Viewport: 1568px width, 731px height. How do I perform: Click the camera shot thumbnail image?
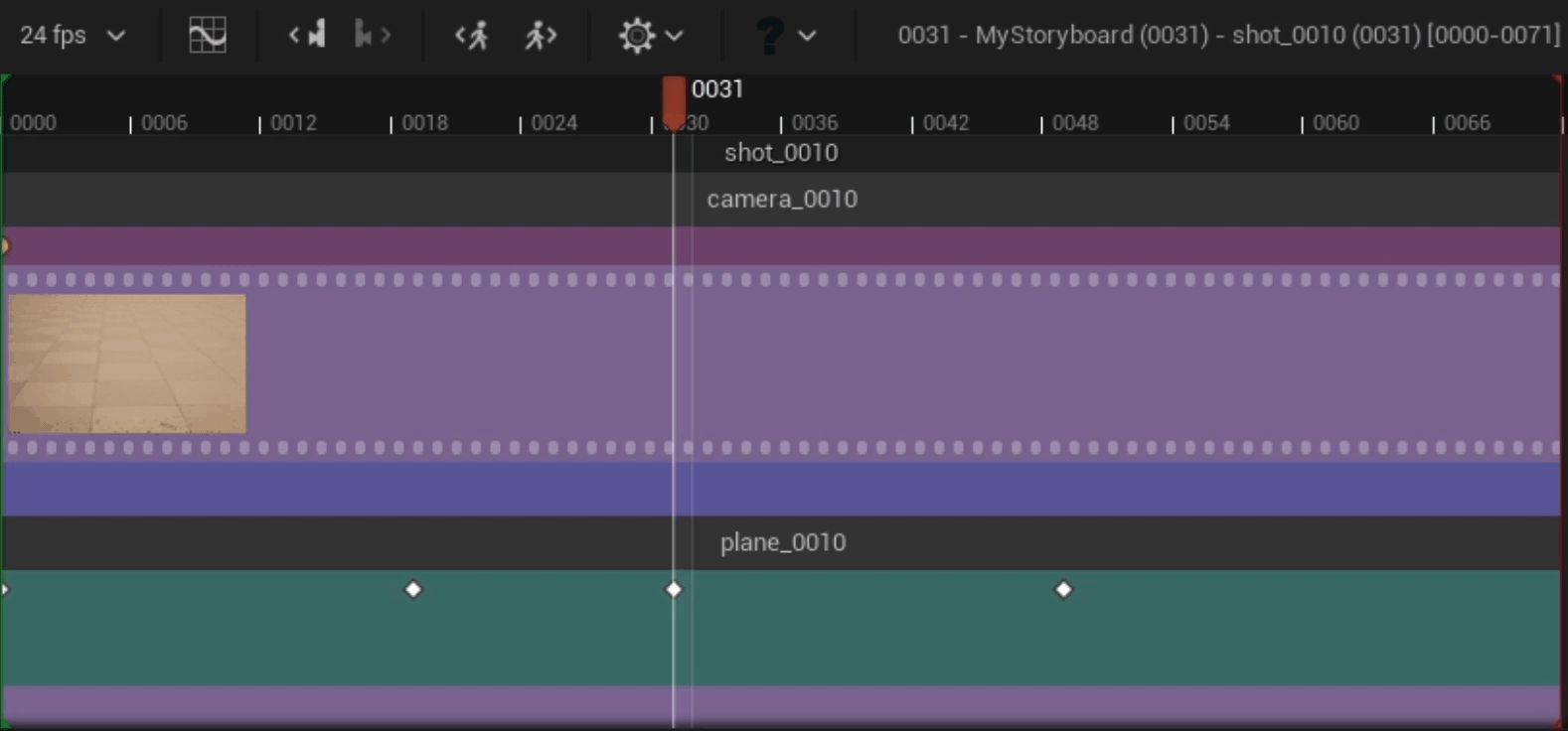(x=127, y=364)
